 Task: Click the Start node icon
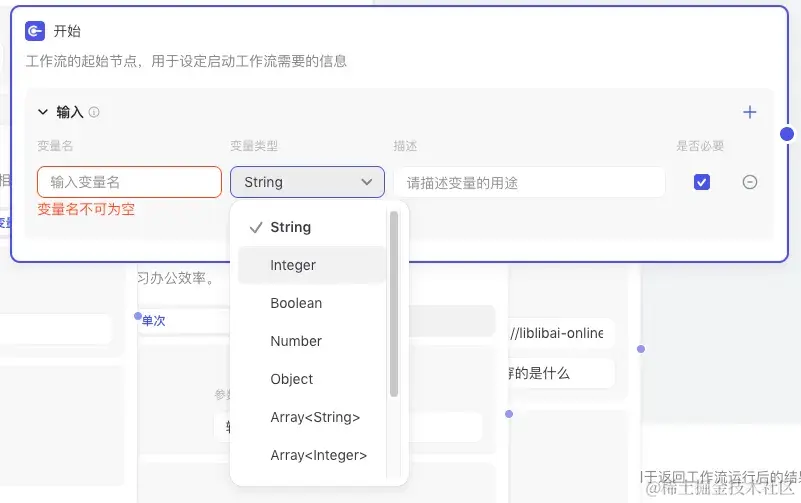(x=35, y=31)
